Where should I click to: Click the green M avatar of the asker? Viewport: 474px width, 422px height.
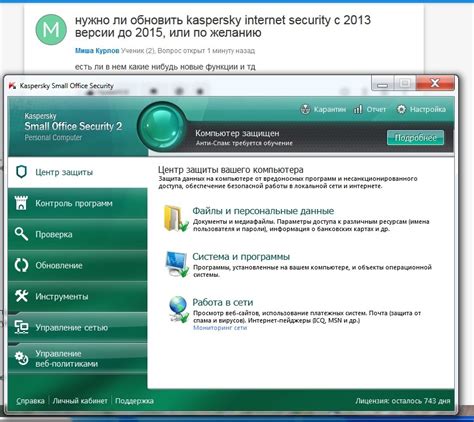(51, 30)
